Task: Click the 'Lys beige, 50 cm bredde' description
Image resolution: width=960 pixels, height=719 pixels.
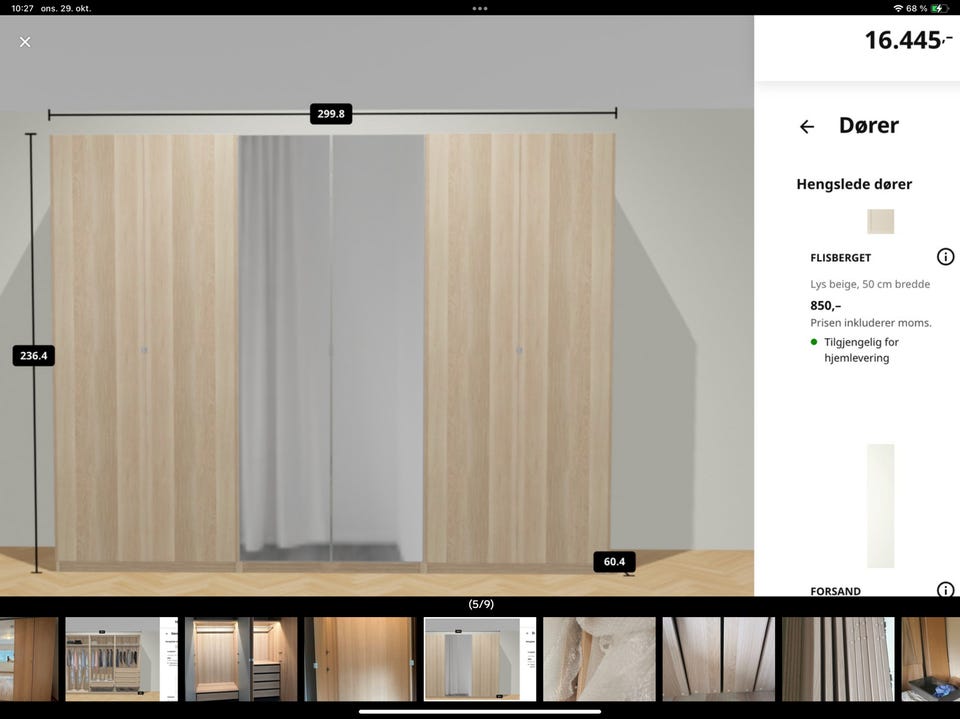Action: (870, 284)
